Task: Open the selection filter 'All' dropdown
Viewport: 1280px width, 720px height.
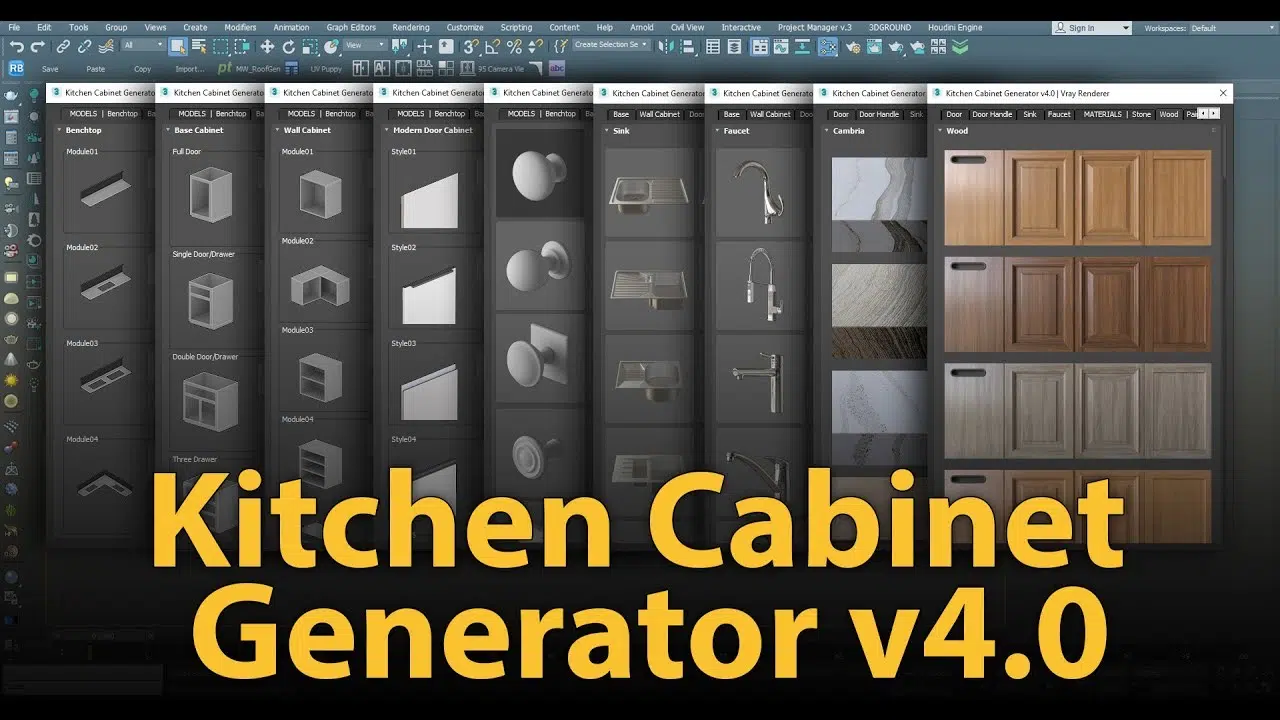Action: tap(143, 45)
